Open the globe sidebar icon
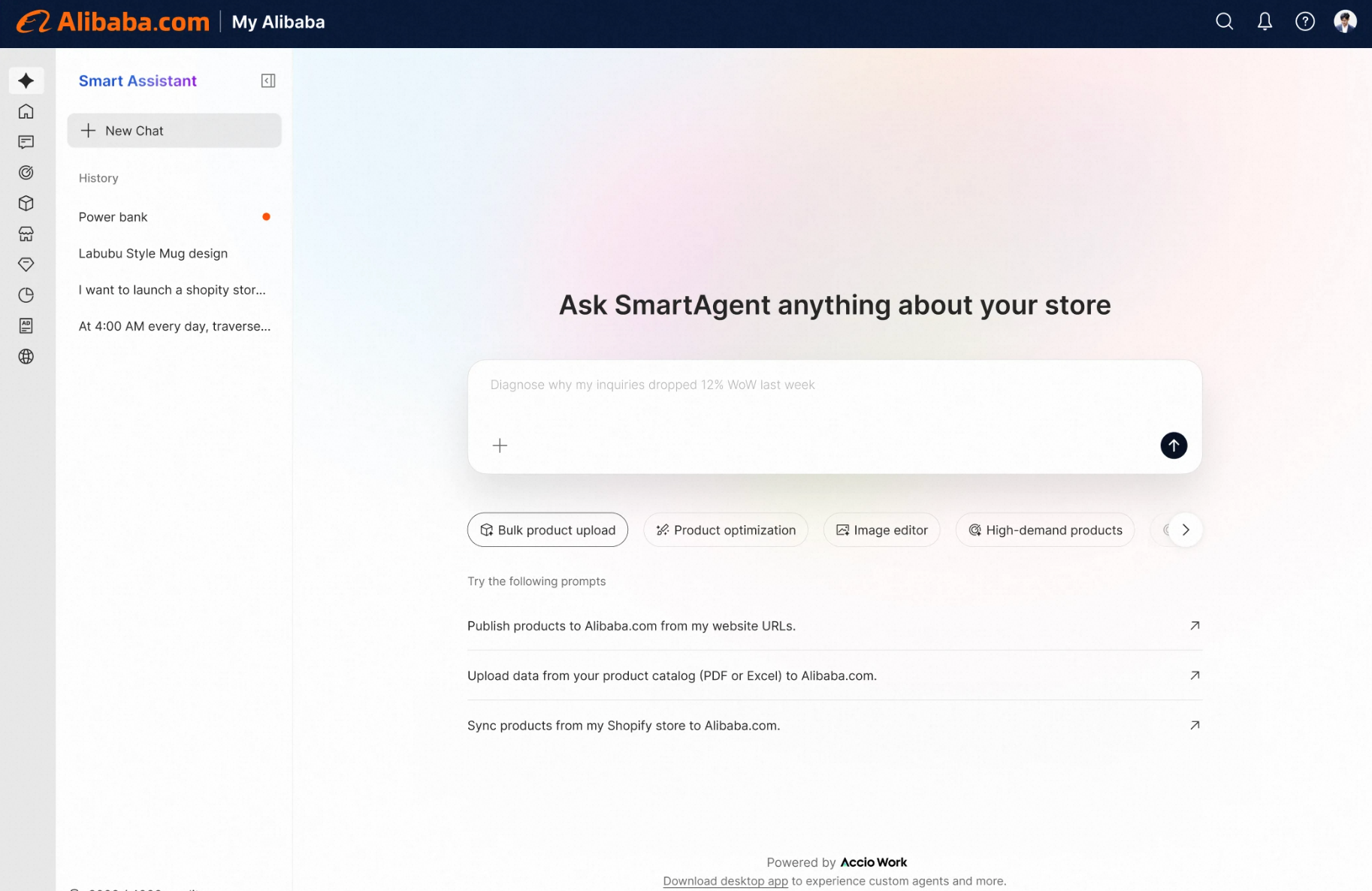Screen dimensions: 1372x891 tap(26, 357)
